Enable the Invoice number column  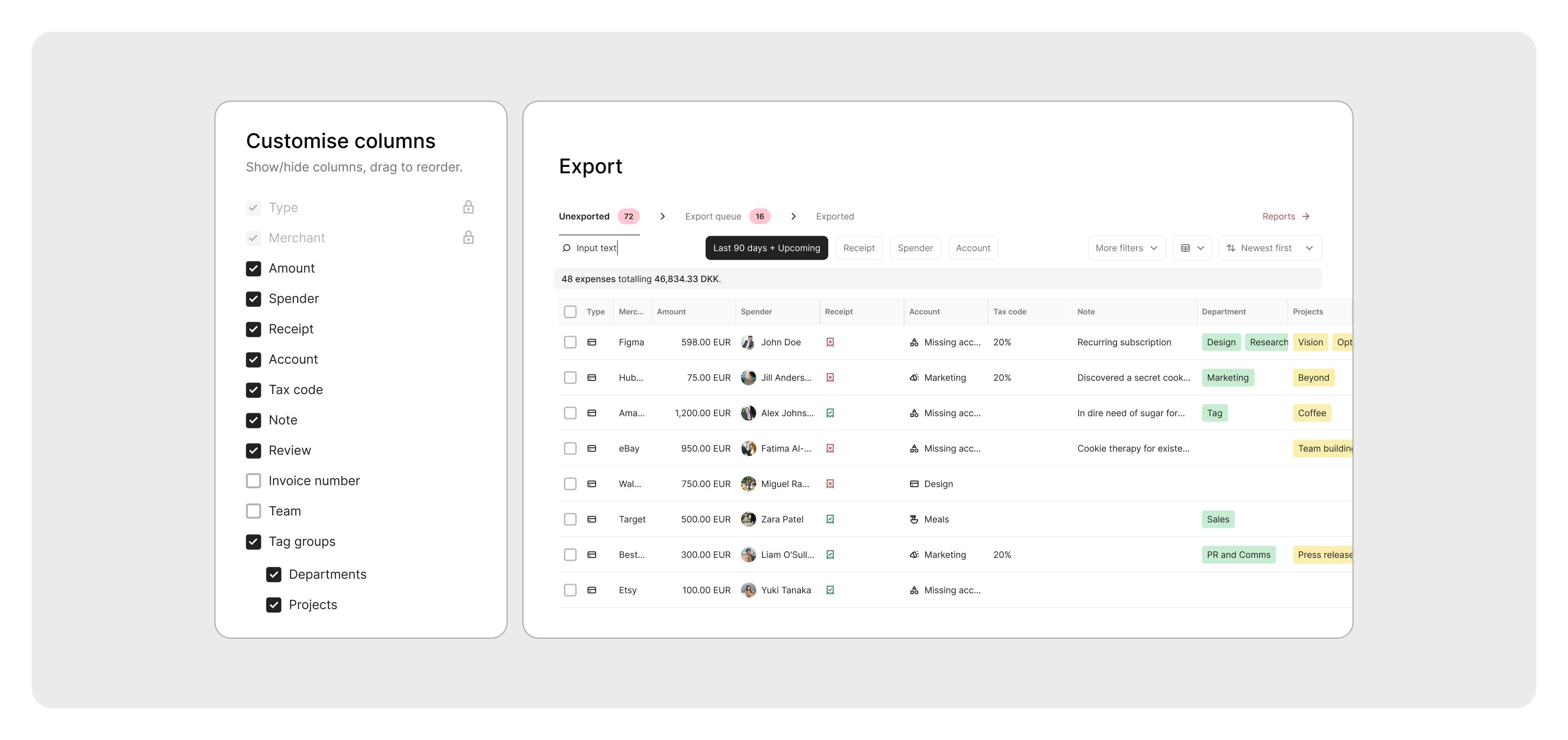tap(253, 481)
